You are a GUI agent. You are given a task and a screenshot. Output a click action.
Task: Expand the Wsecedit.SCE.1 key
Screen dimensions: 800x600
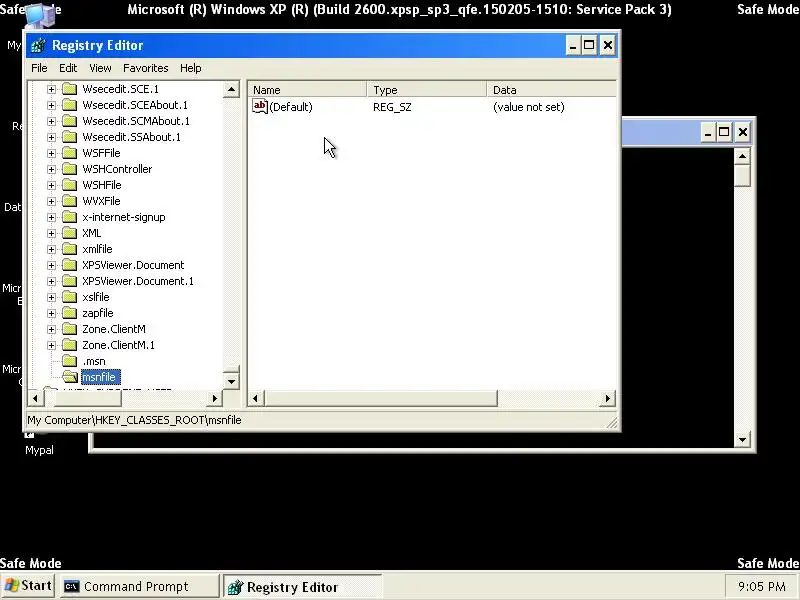coord(51,89)
